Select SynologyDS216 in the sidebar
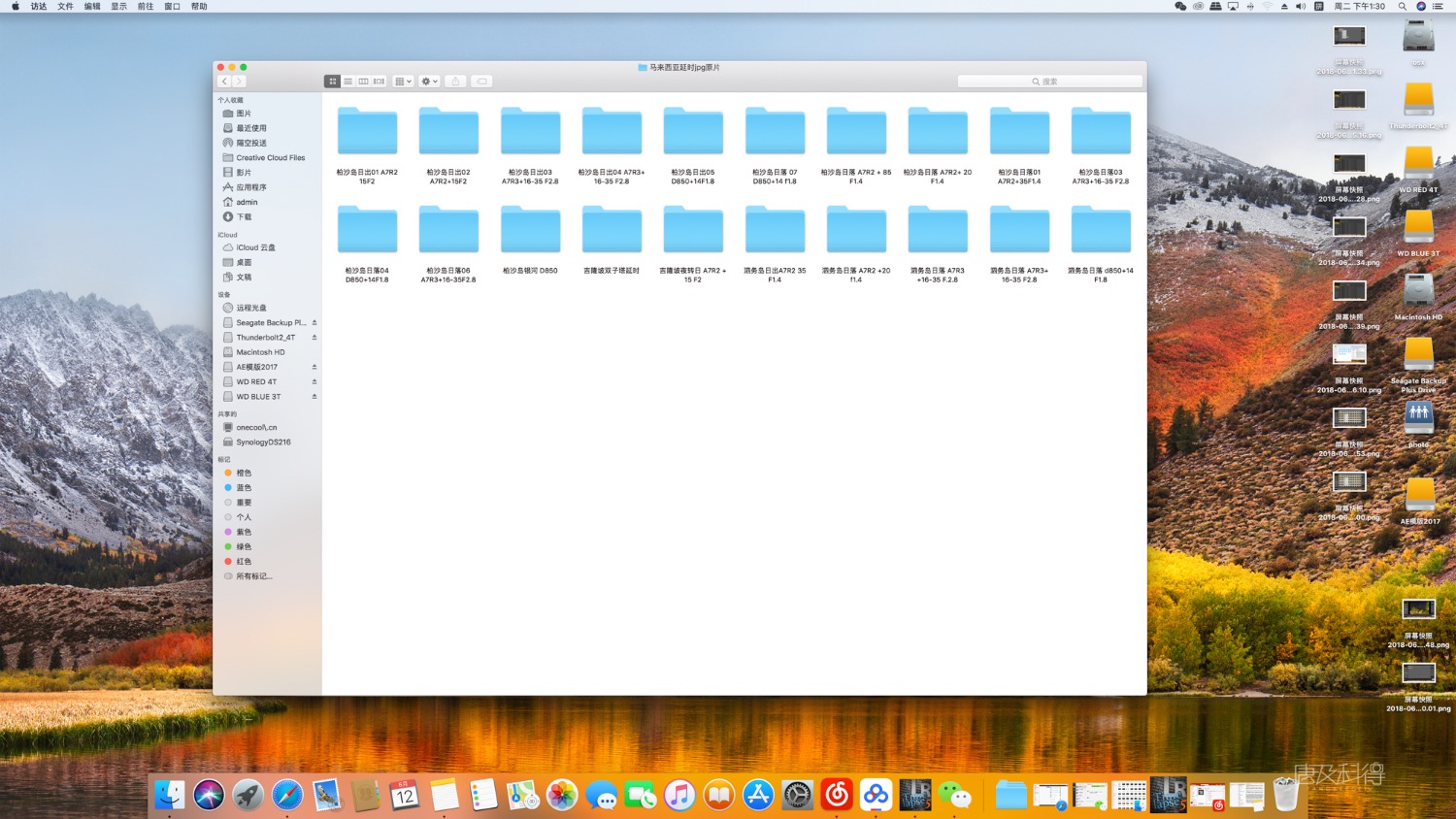 263,442
